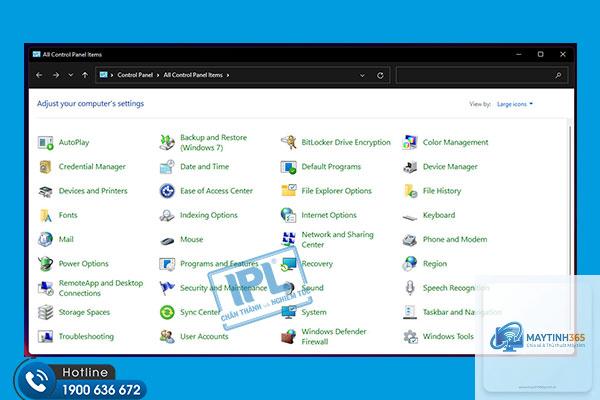
Task: Open the Recovery link
Action: pyautogui.click(x=317, y=264)
